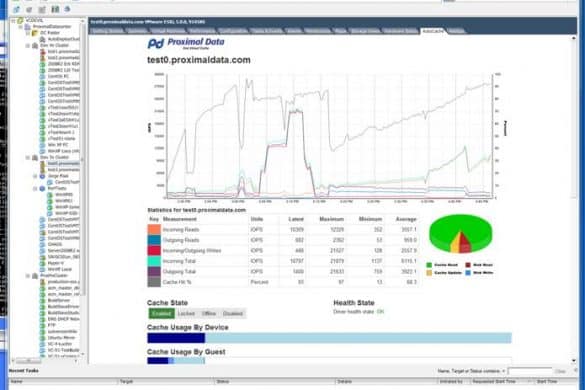Click the content pane scroll-down arrow
Image resolution: width=585 pixels, height=390 pixels.
tap(573, 361)
